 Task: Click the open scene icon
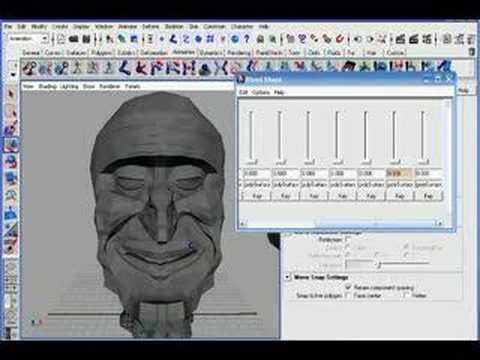click(x=74, y=39)
